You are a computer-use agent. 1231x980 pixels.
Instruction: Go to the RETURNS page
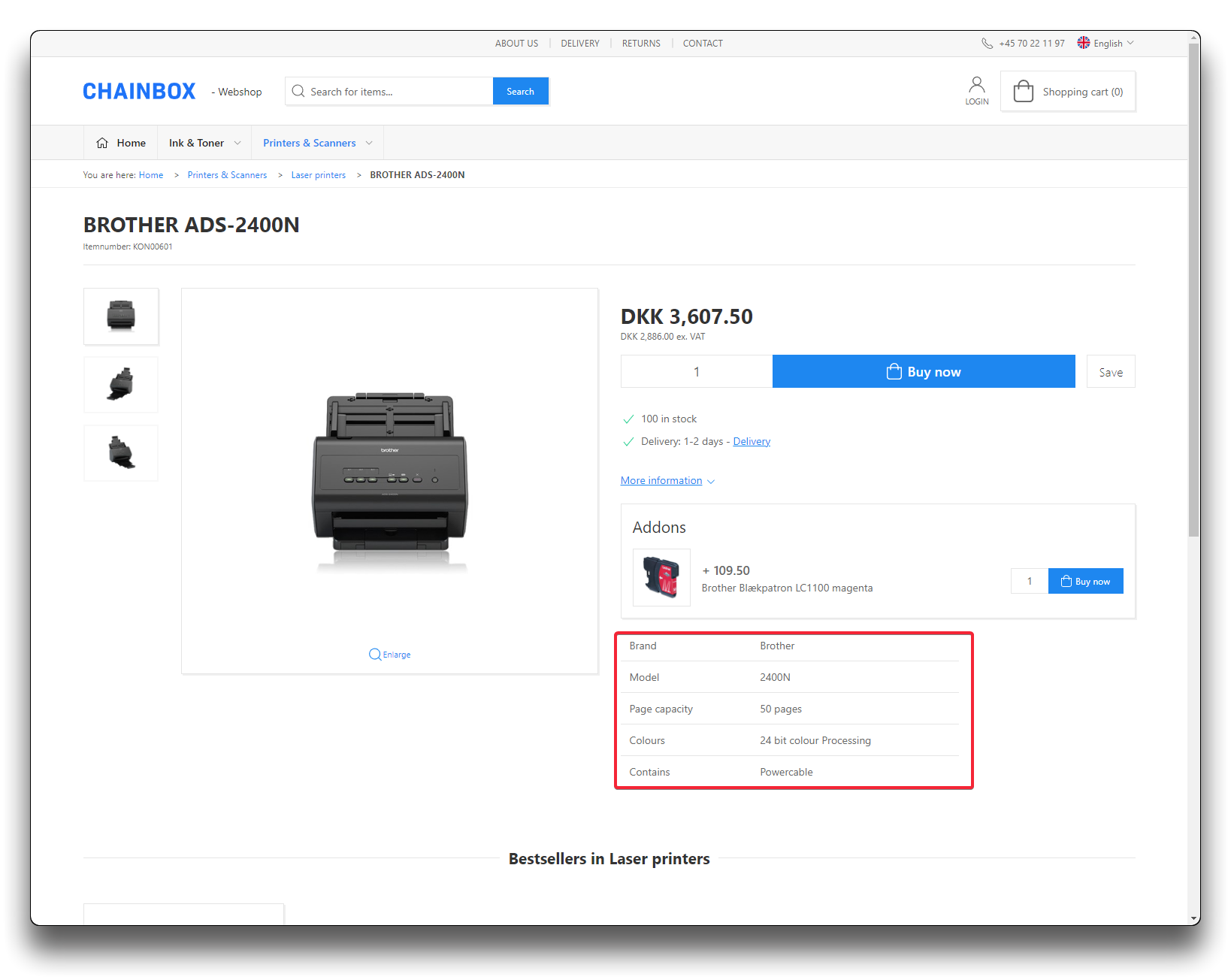pyautogui.click(x=641, y=44)
